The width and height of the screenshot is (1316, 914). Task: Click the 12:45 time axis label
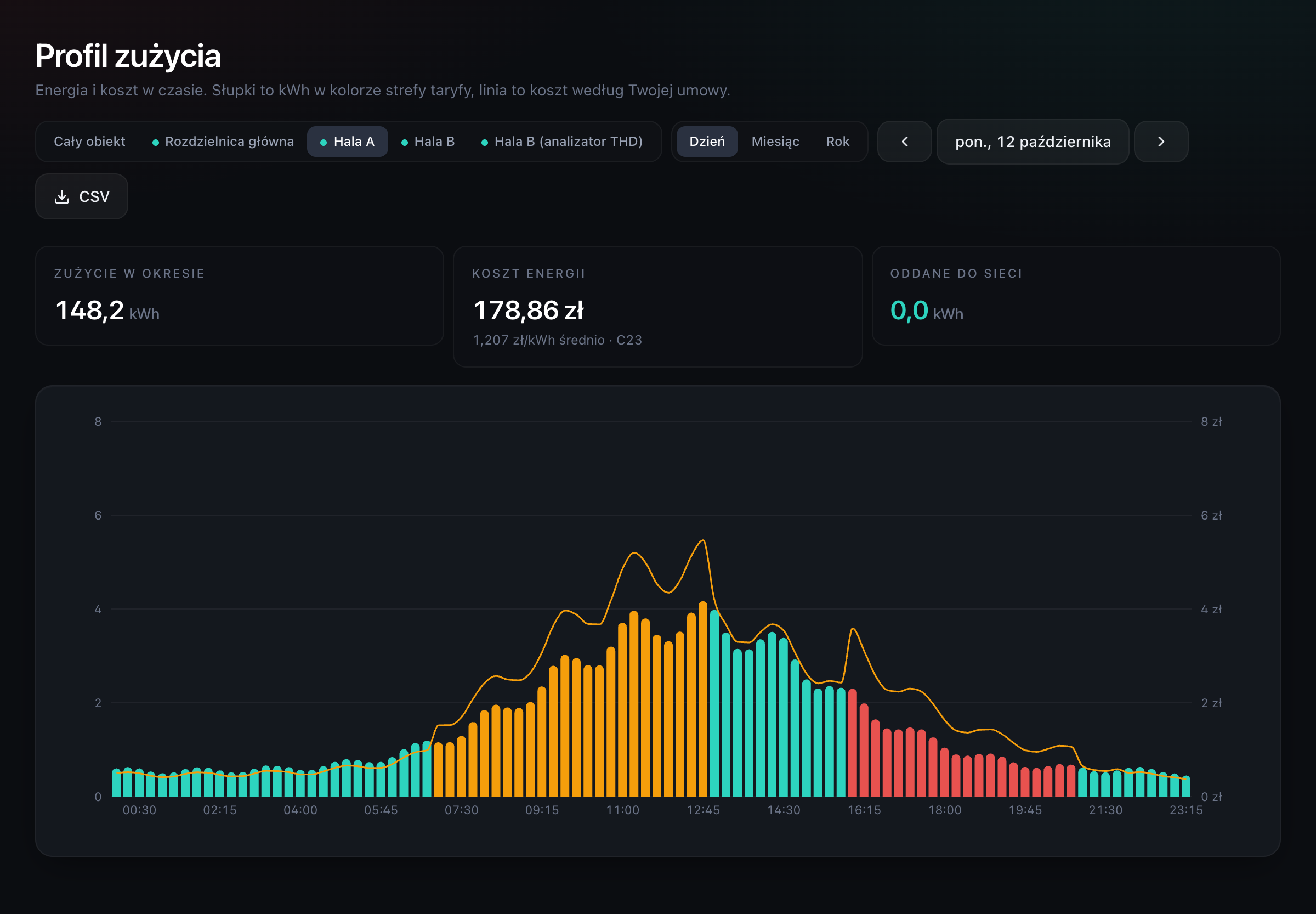click(703, 810)
